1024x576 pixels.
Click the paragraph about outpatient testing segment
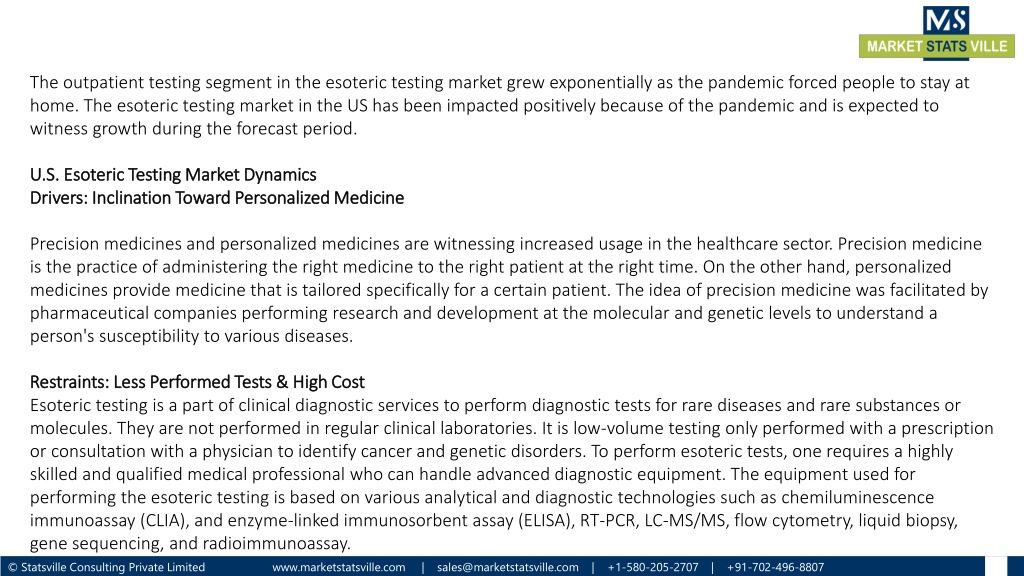500,105
